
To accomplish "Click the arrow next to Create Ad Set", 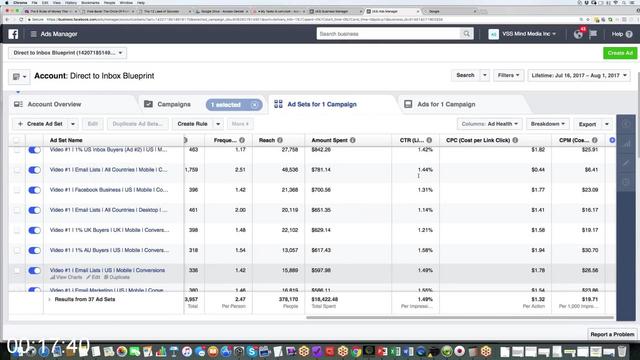I will point(73,124).
